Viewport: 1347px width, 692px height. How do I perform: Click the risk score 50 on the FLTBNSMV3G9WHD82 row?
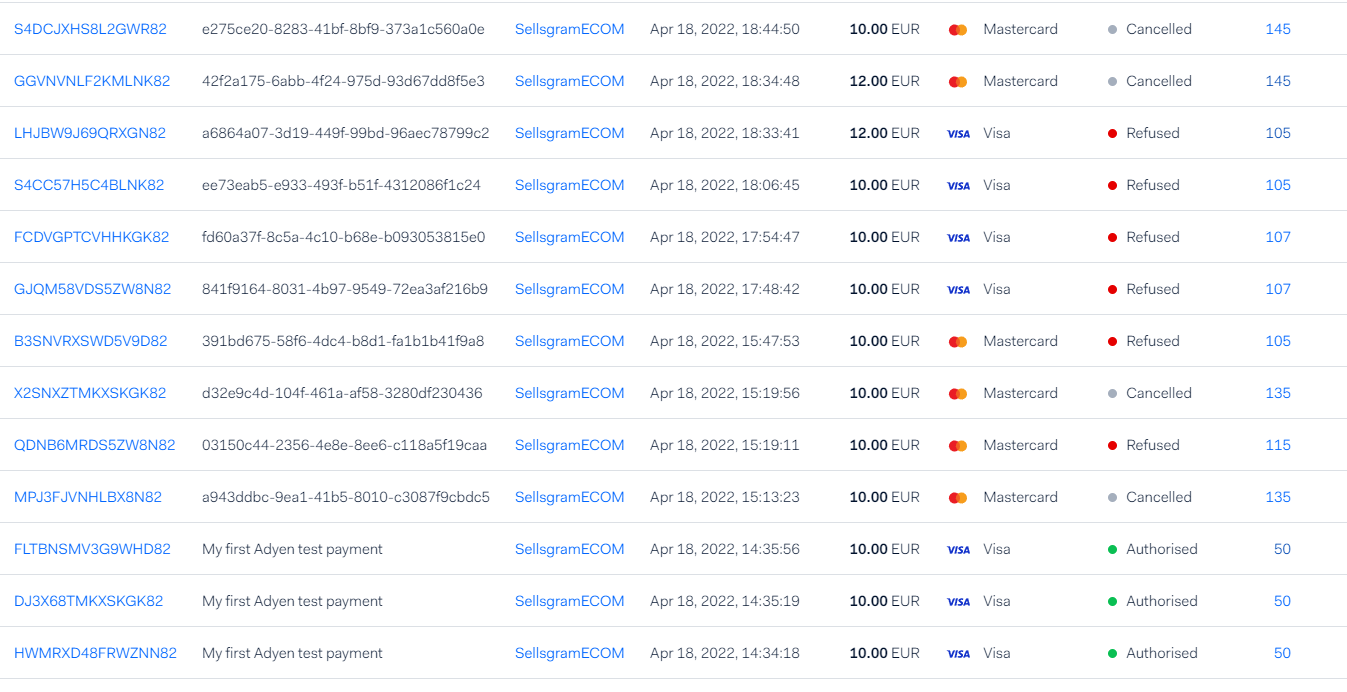1282,549
